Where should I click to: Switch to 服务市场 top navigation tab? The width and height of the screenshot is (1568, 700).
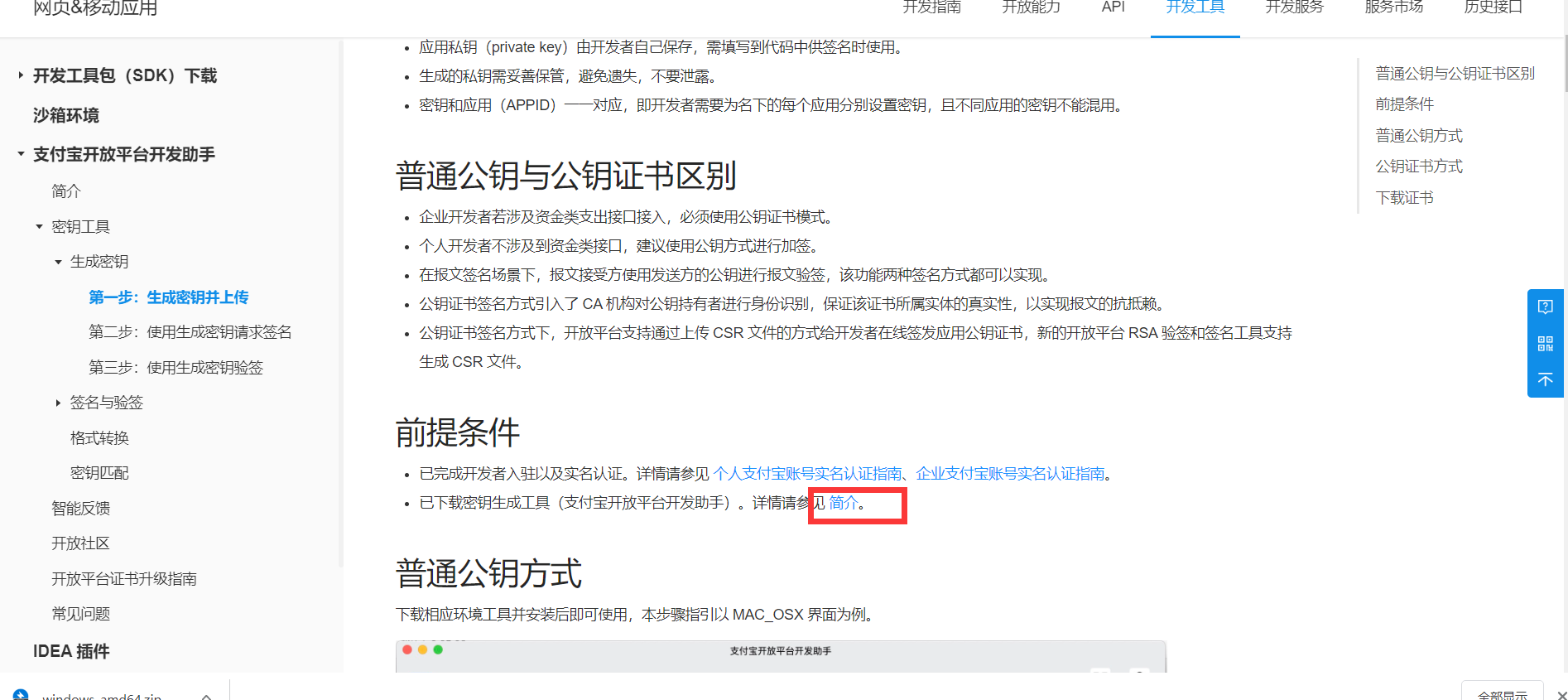[1394, 7]
